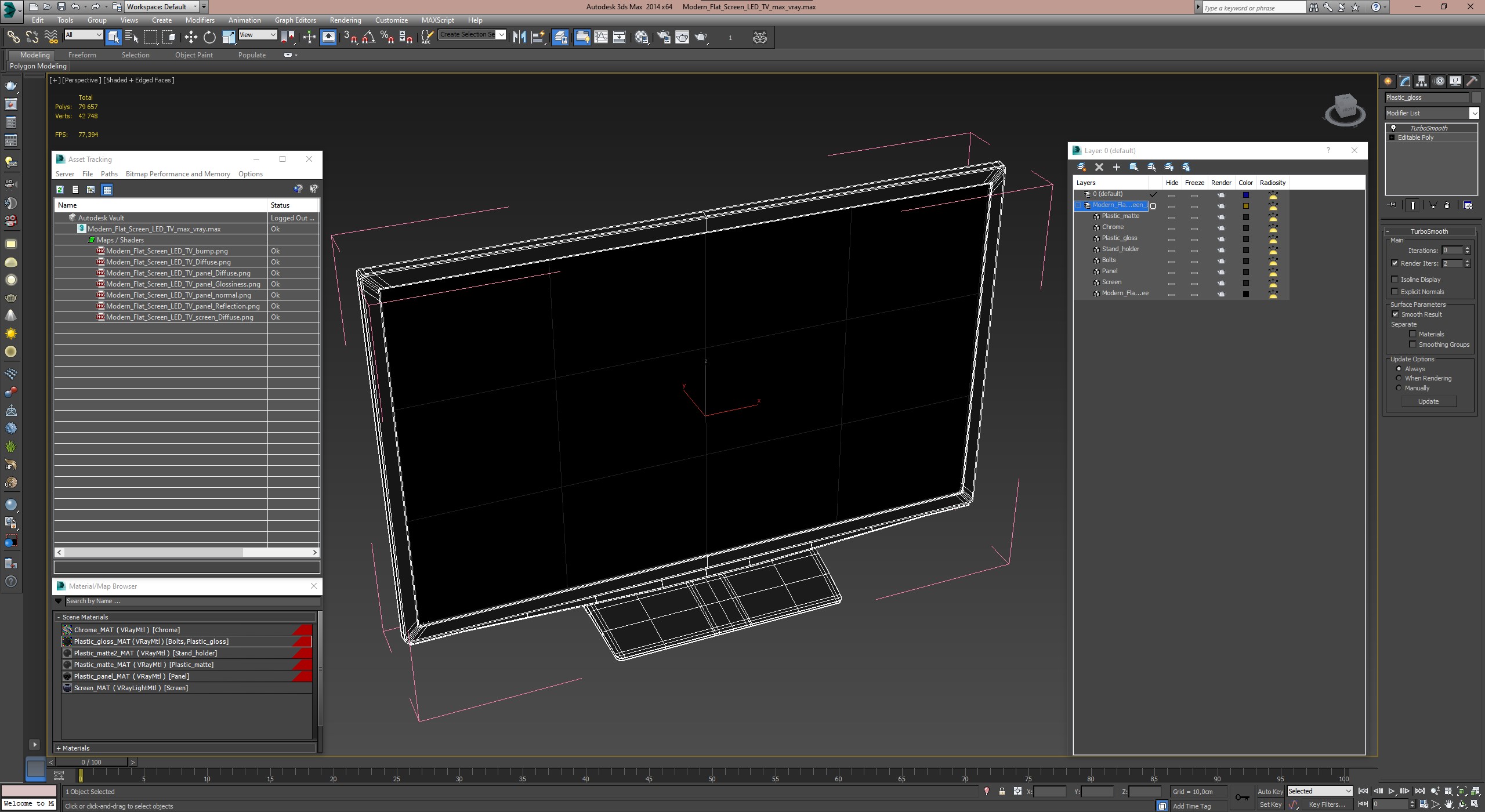This screenshot has width=1485, height=812.
Task: Click Delete layer X icon
Action: click(1099, 167)
